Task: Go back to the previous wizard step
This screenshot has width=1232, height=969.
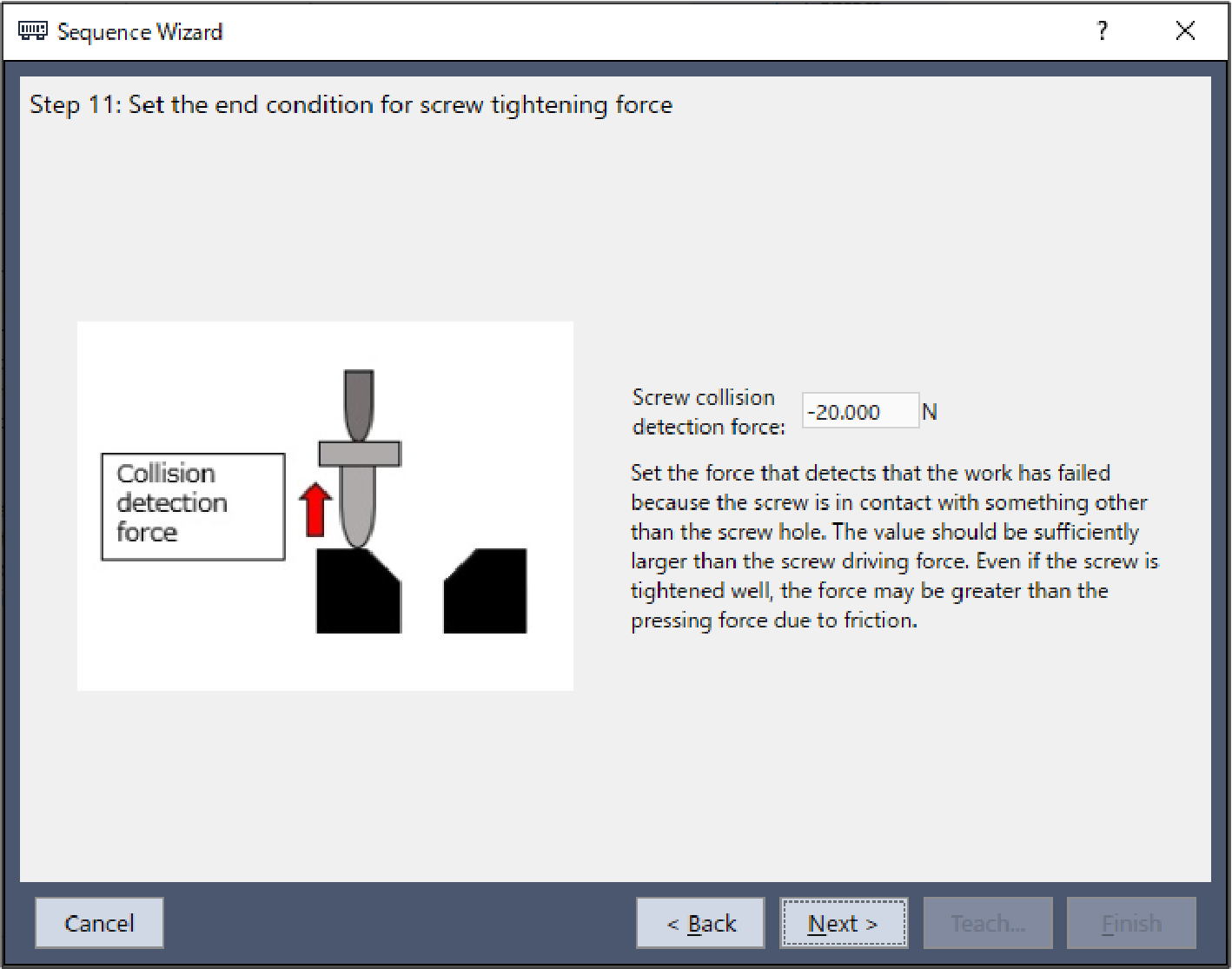Action: (700, 923)
